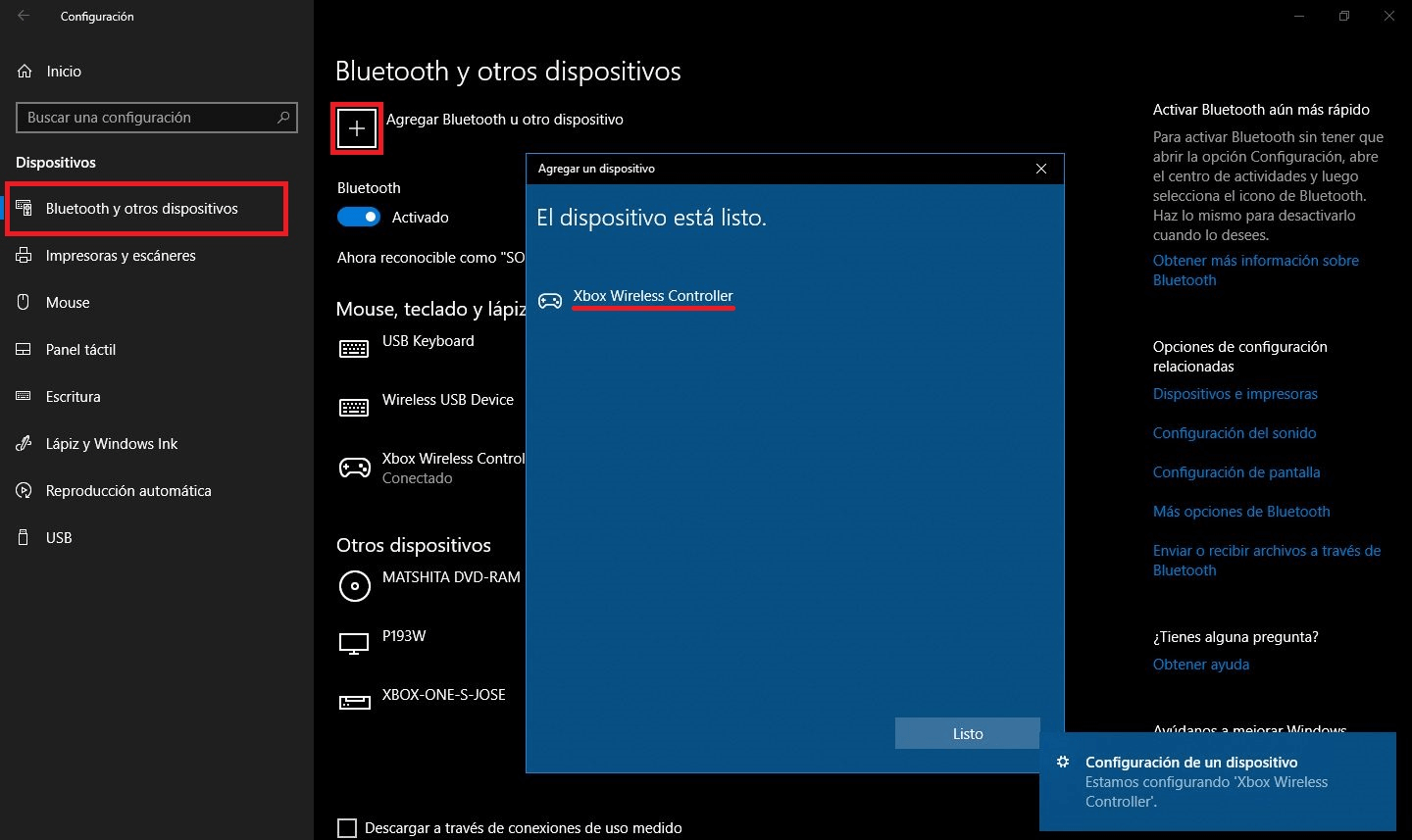Select USB Keyboard device name
The width and height of the screenshot is (1412, 840).
tap(429, 341)
